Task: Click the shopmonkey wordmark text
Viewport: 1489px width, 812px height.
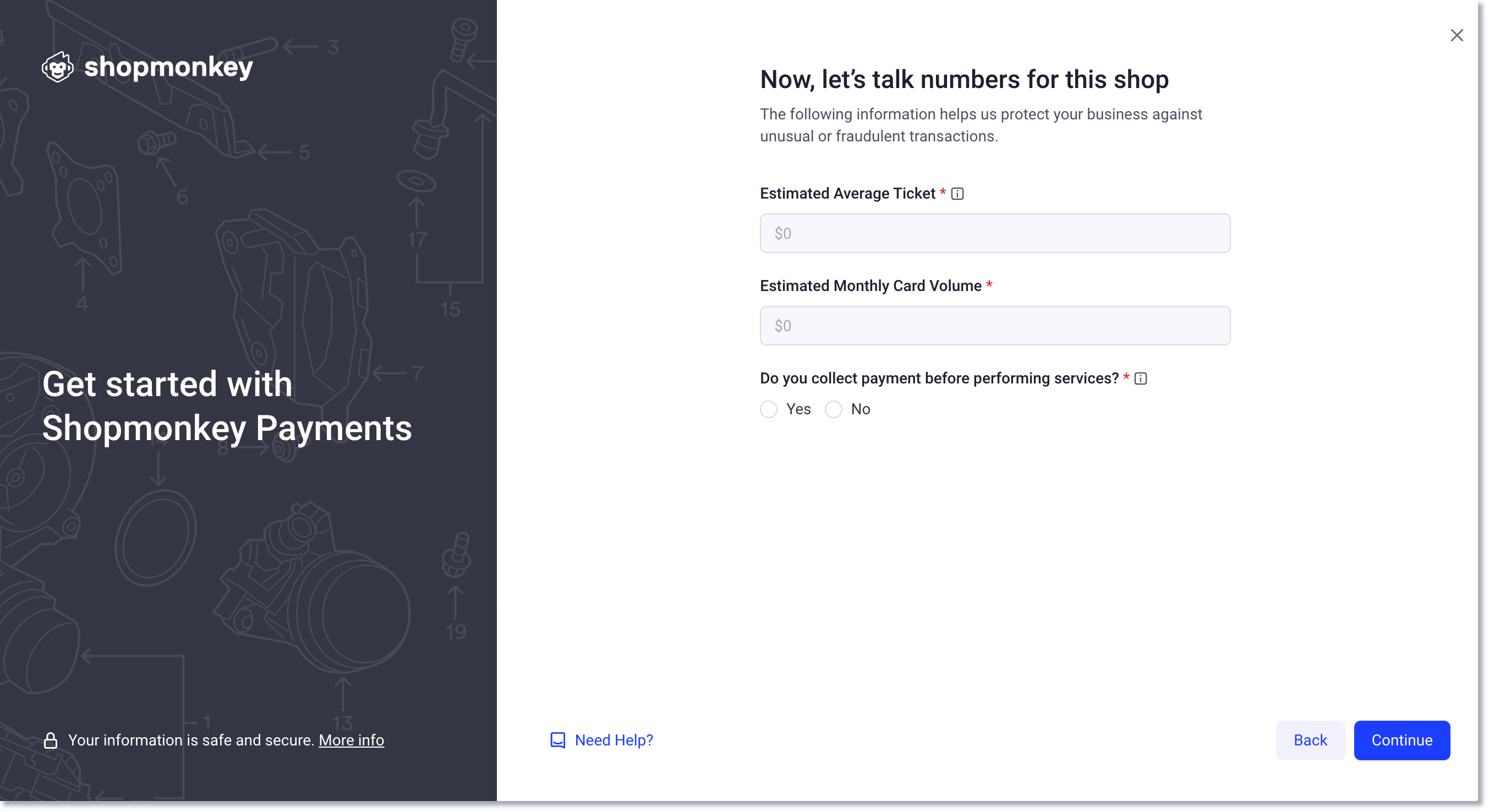Action: tap(168, 67)
